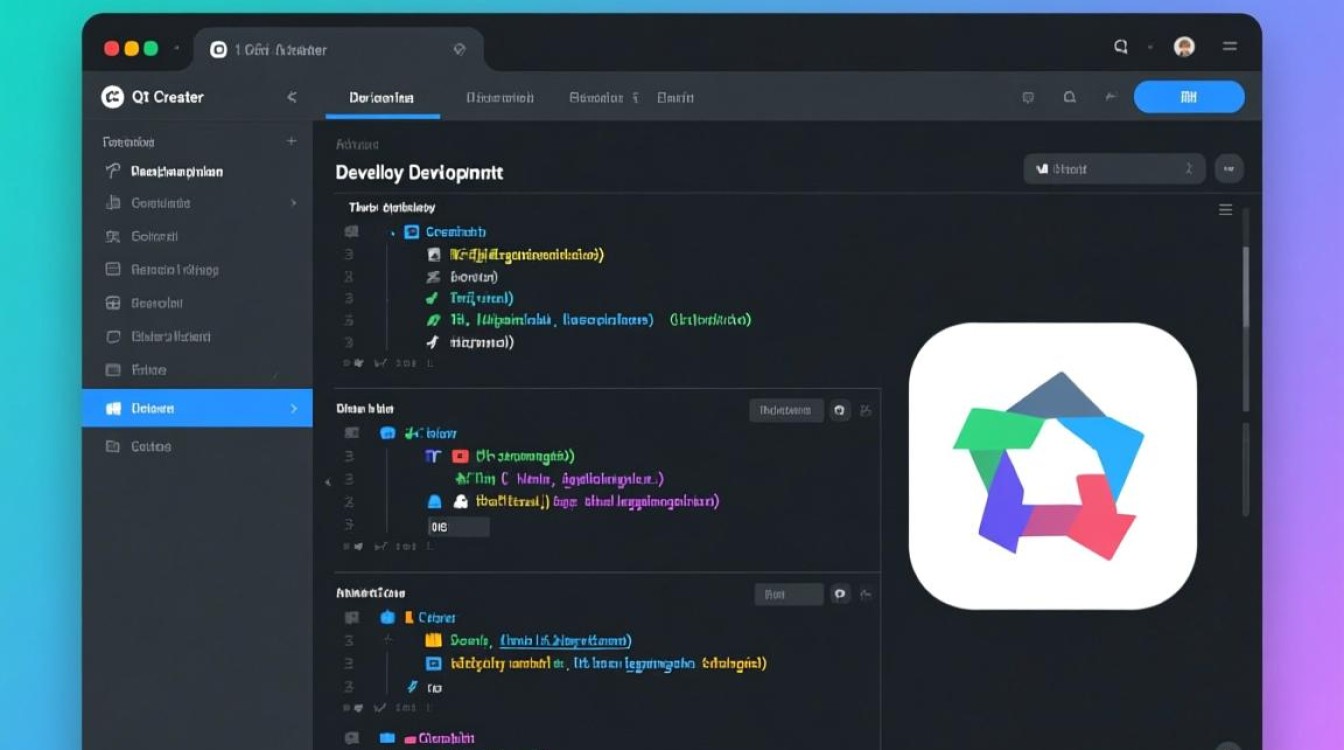Open the hamburger menu in the title bar
This screenshot has width=1344, height=750.
tap(1230, 47)
